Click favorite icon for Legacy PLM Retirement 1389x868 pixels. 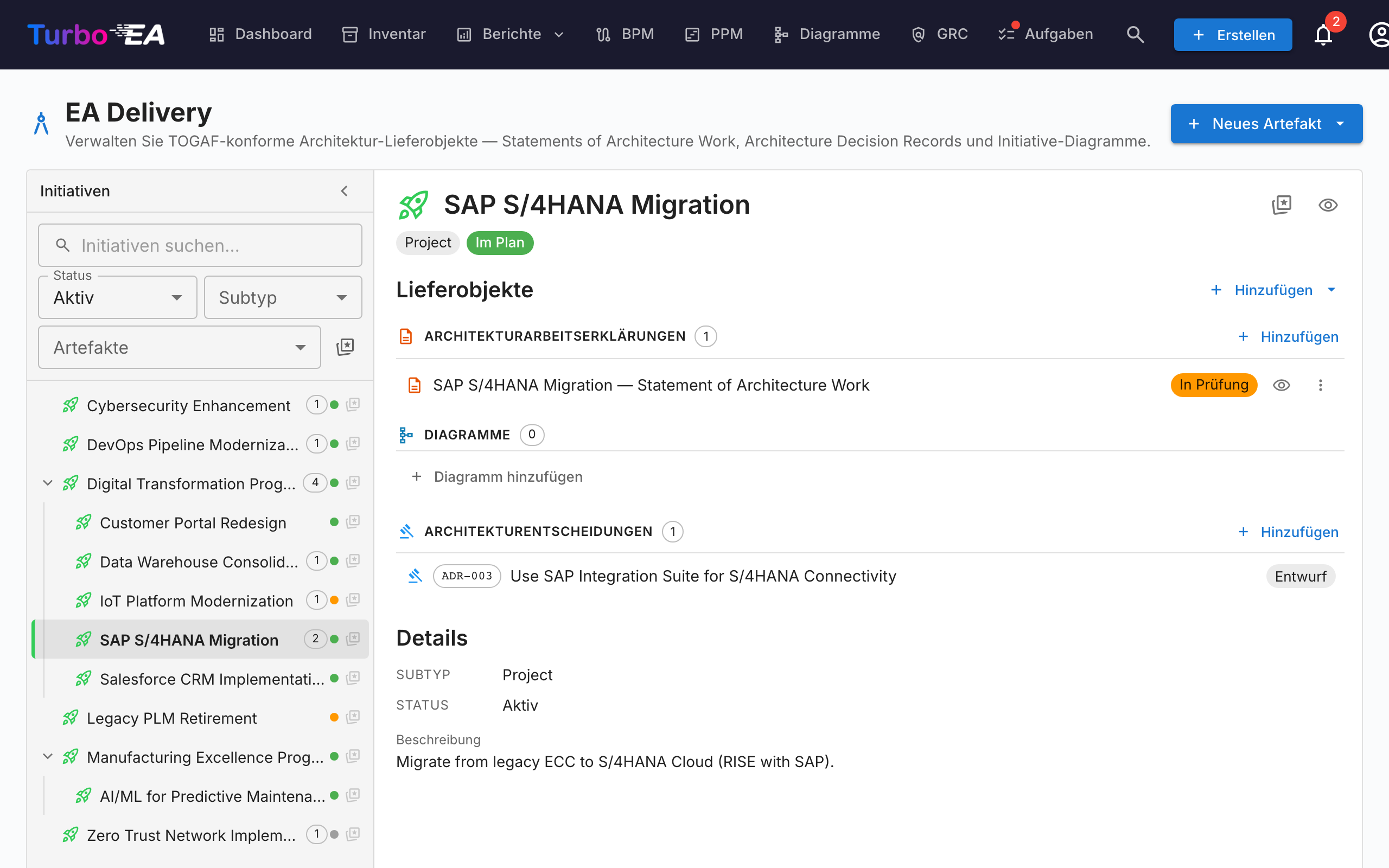[353, 717]
